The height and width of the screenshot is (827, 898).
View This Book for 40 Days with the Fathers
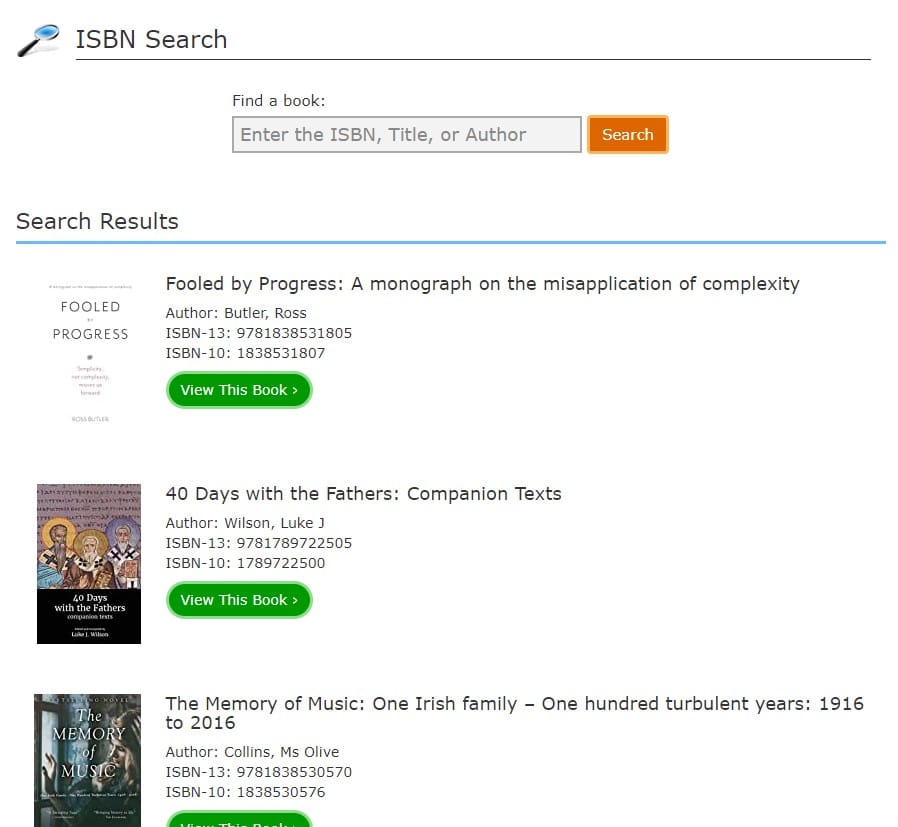coord(239,600)
